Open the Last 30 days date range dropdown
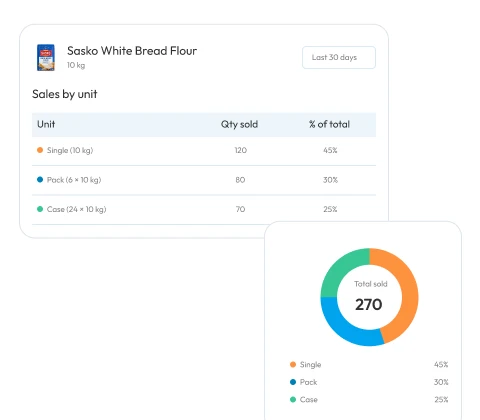480x420 pixels. (339, 57)
